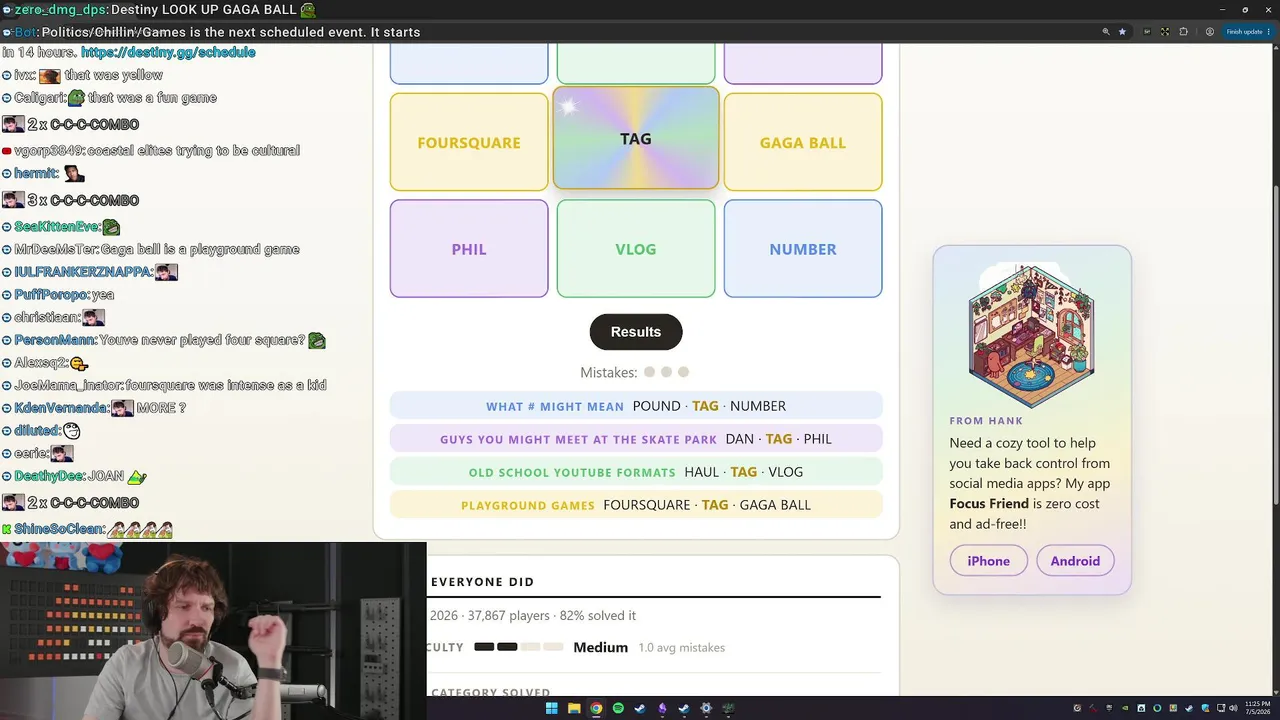Click username ShineSoClean in chat
This screenshot has width=1280, height=720.
point(59,529)
